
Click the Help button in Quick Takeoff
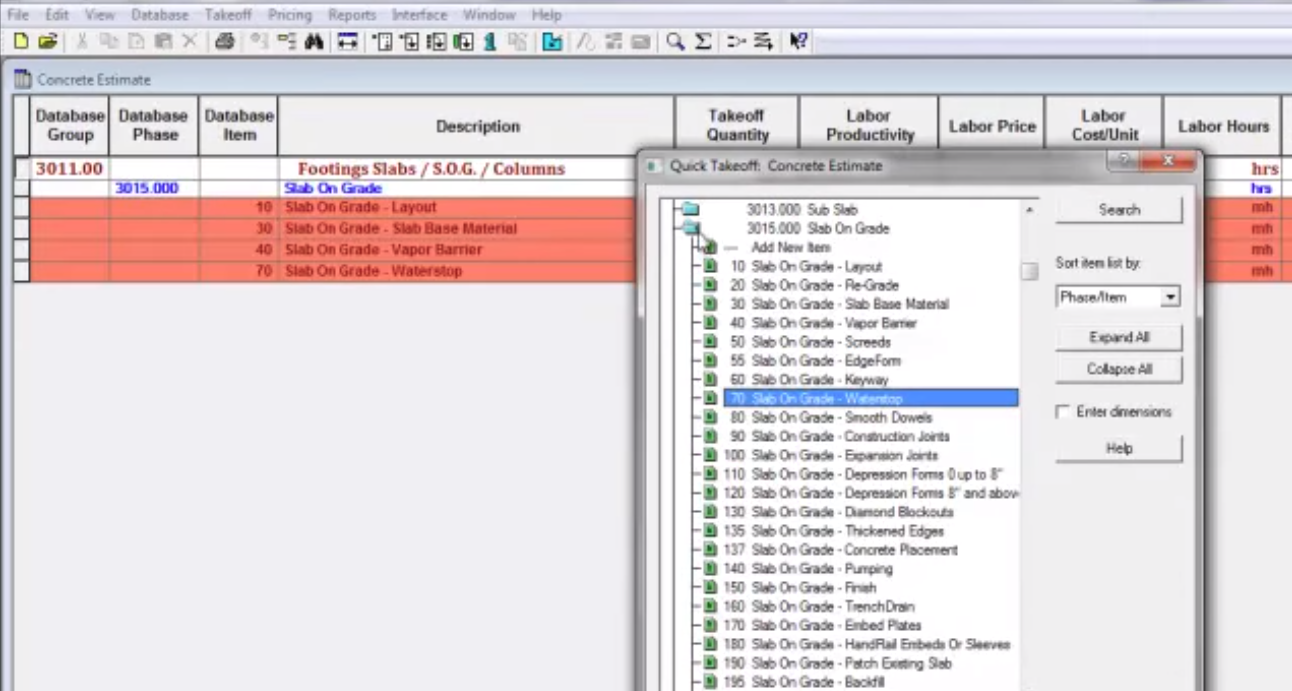click(x=1119, y=449)
